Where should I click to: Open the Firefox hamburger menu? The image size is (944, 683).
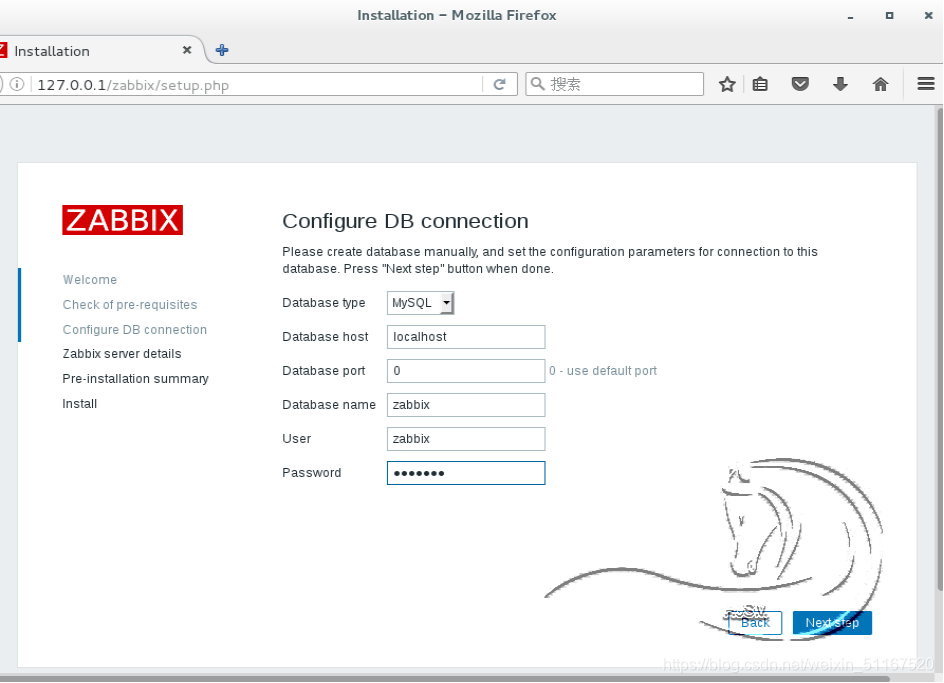coord(926,84)
